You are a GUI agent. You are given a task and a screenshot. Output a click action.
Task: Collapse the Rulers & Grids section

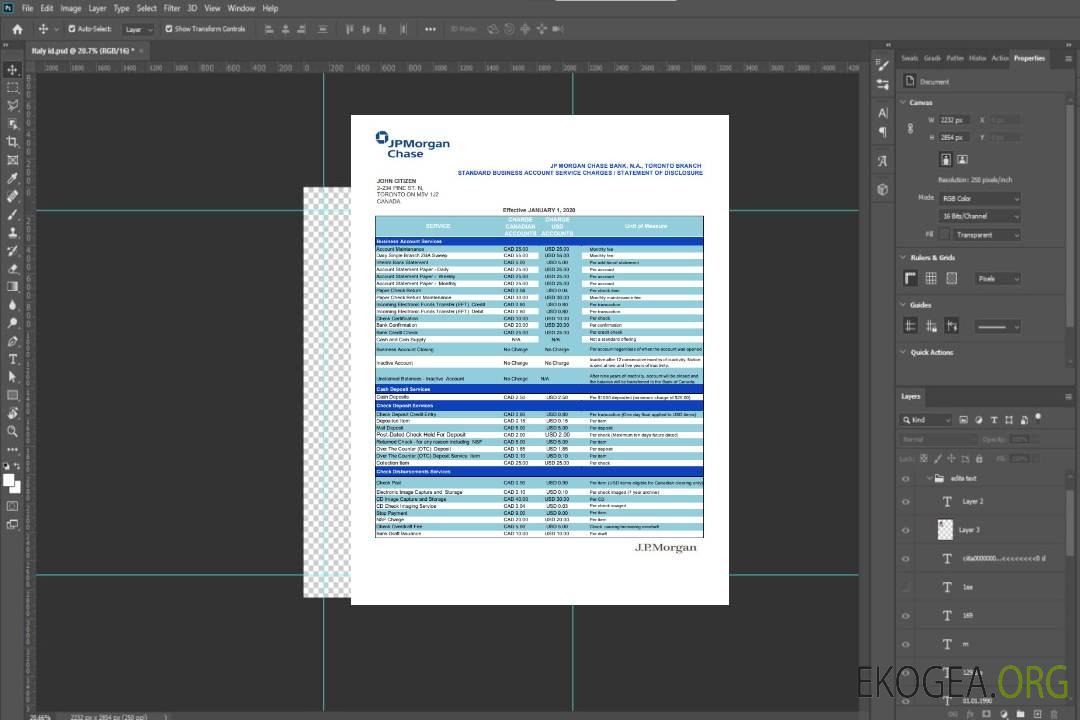pos(903,258)
